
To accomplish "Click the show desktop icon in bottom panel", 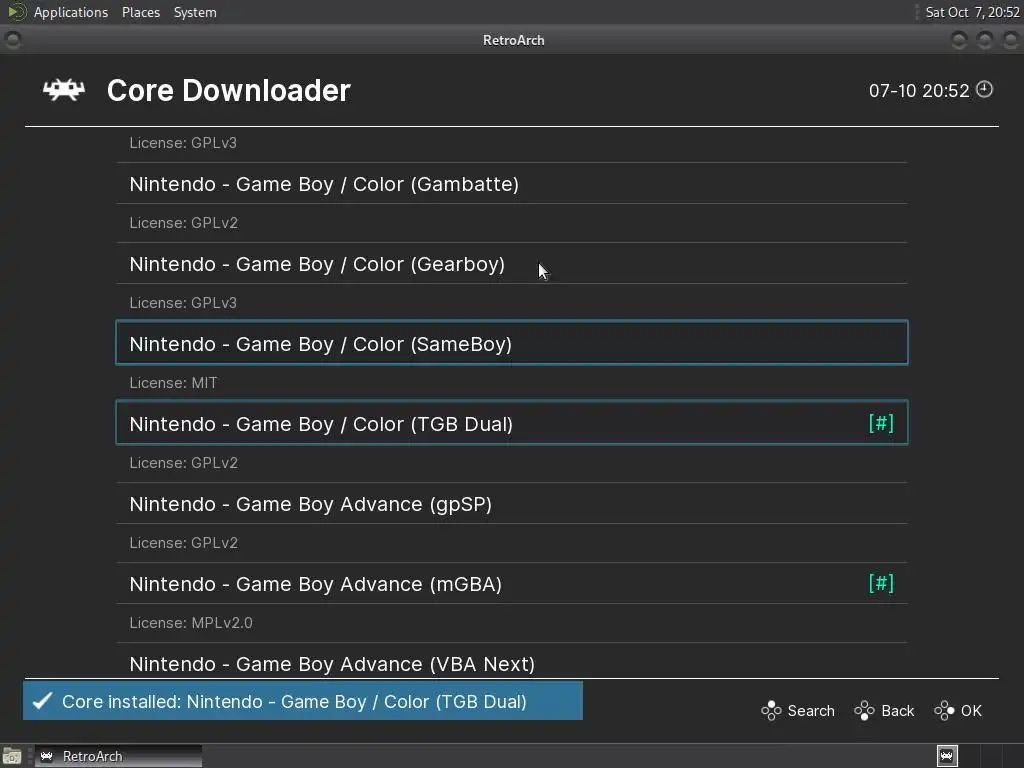I will 12,756.
